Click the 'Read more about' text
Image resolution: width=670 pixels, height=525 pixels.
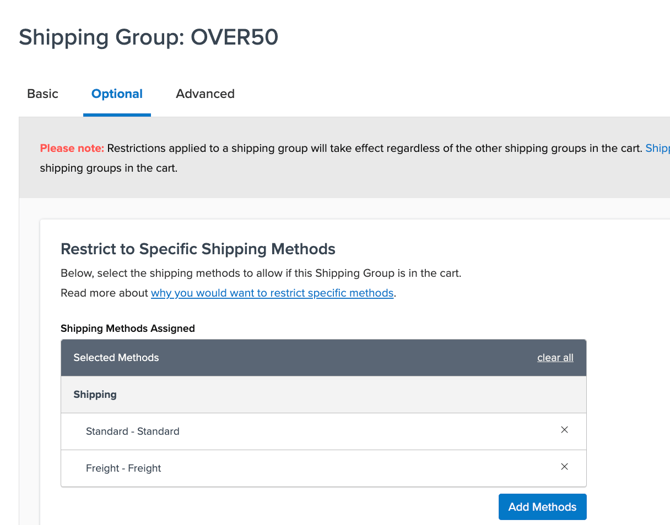105,293
